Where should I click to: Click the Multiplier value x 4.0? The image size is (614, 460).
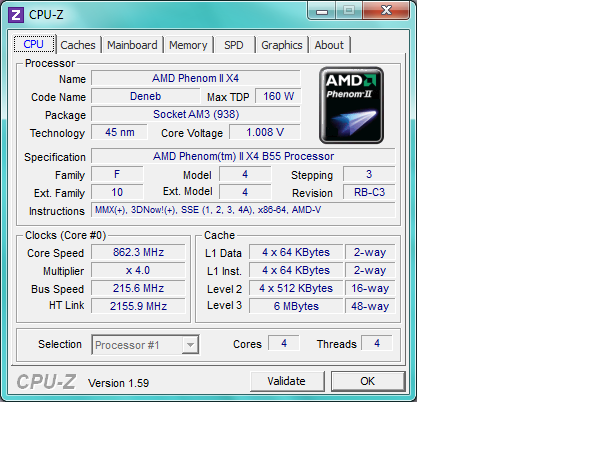pos(138,270)
